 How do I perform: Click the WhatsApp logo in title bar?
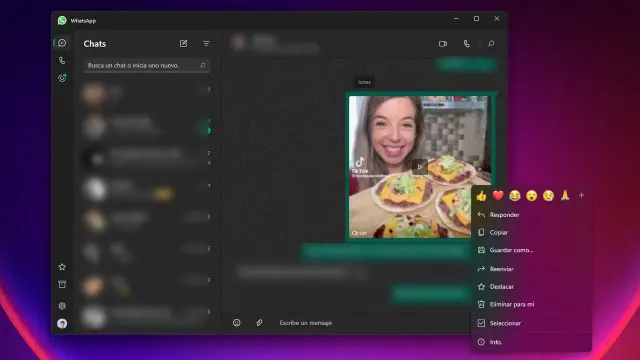(x=62, y=20)
